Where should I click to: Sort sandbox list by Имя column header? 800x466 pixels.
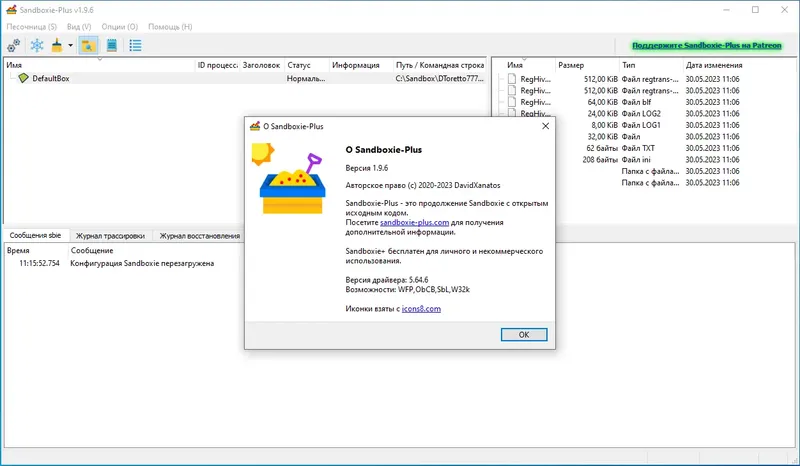[99, 65]
